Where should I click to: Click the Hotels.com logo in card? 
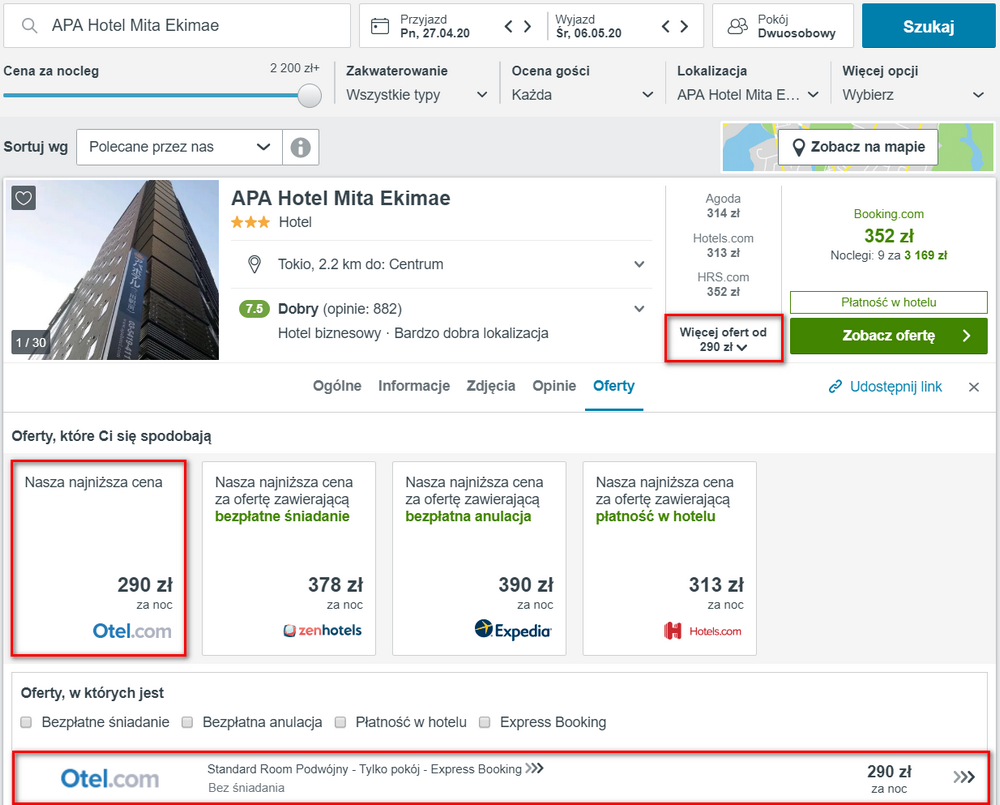(703, 631)
